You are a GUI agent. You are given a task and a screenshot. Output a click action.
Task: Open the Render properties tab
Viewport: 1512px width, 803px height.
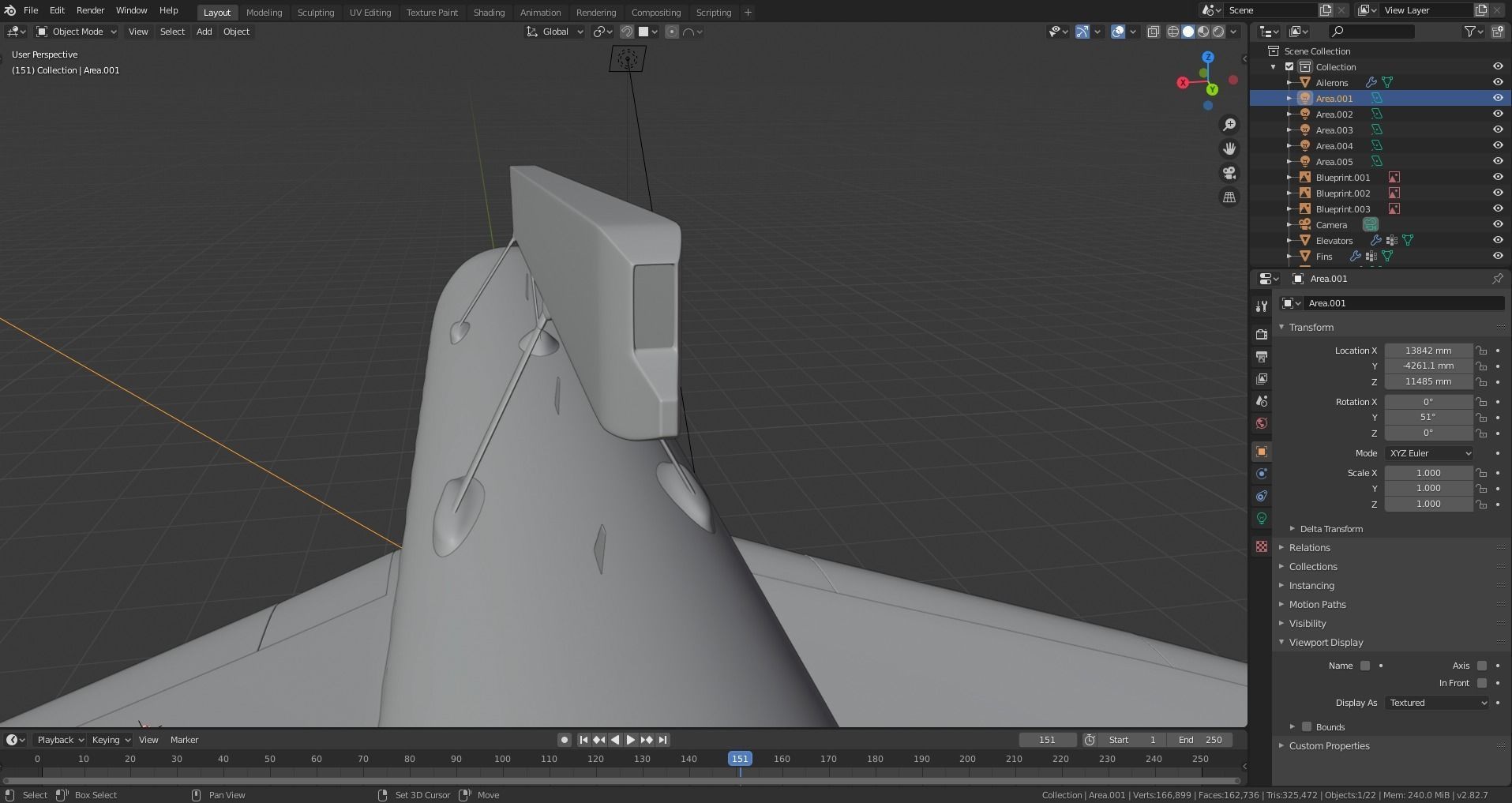pyautogui.click(x=1262, y=335)
